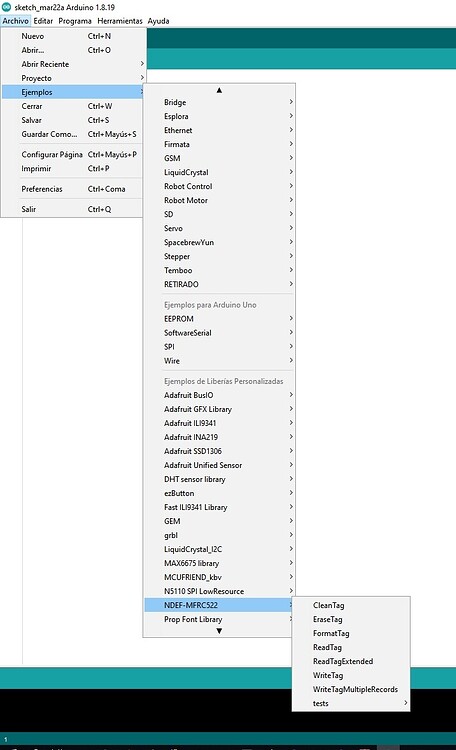Select Salir to quit Arduino

(x=74, y=209)
